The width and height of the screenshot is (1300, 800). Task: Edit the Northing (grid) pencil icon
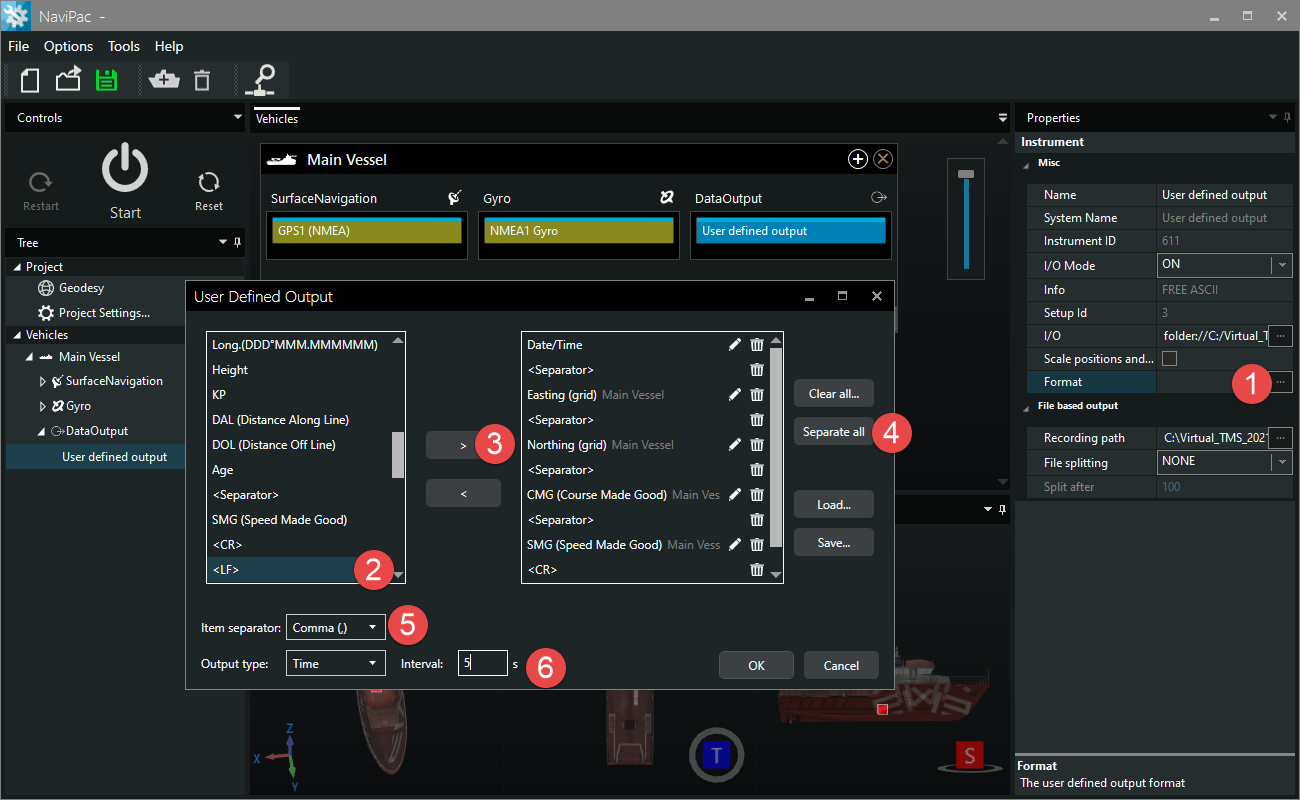click(735, 444)
